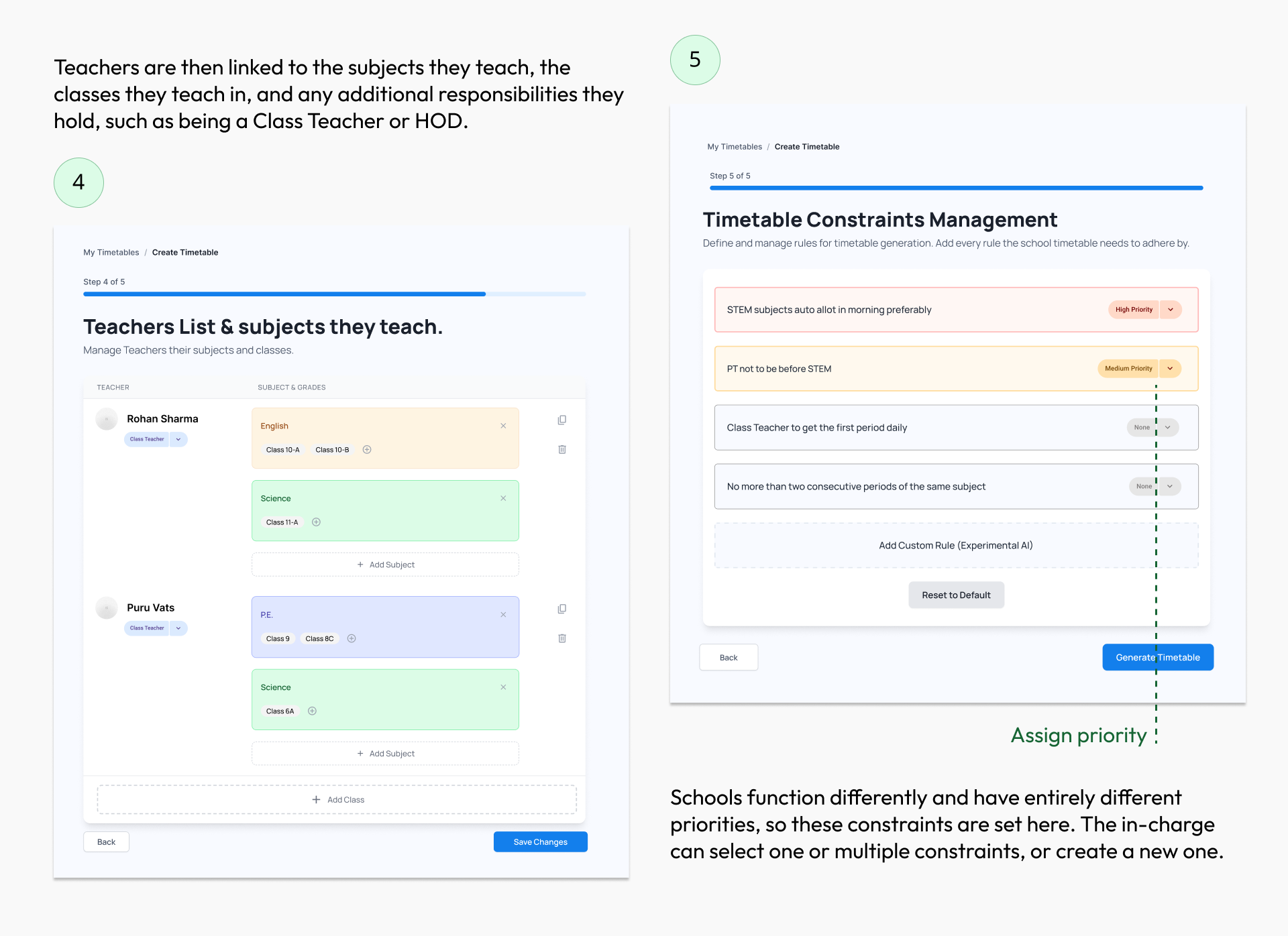Image resolution: width=1288 pixels, height=936 pixels.
Task: Open role dropdown under Puru Vats
Action: tap(178, 628)
